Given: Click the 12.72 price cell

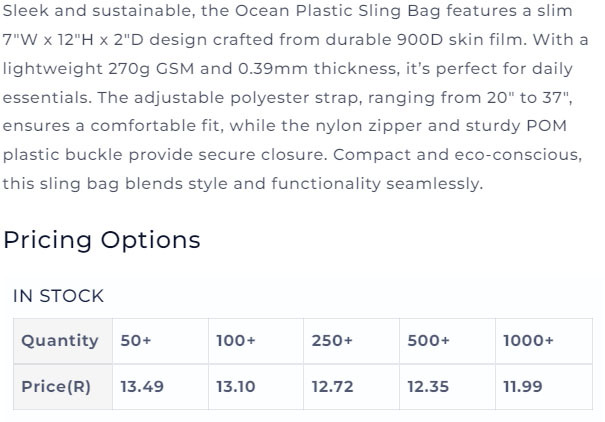Looking at the screenshot, I should click(352, 387).
